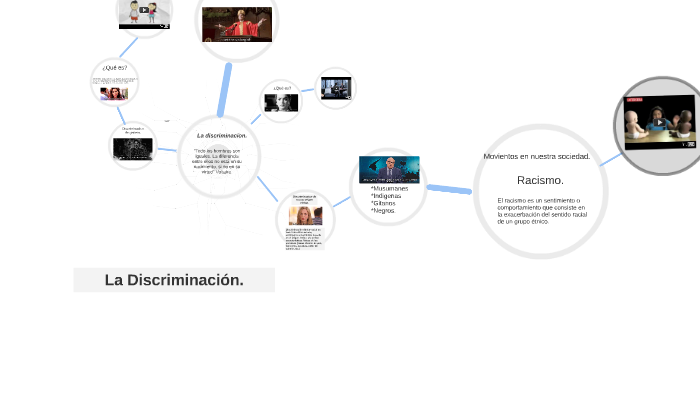The height and width of the screenshot is (394, 700).
Task: Select the dark-haired woman image under ¿Qué es?
Action: (114, 94)
